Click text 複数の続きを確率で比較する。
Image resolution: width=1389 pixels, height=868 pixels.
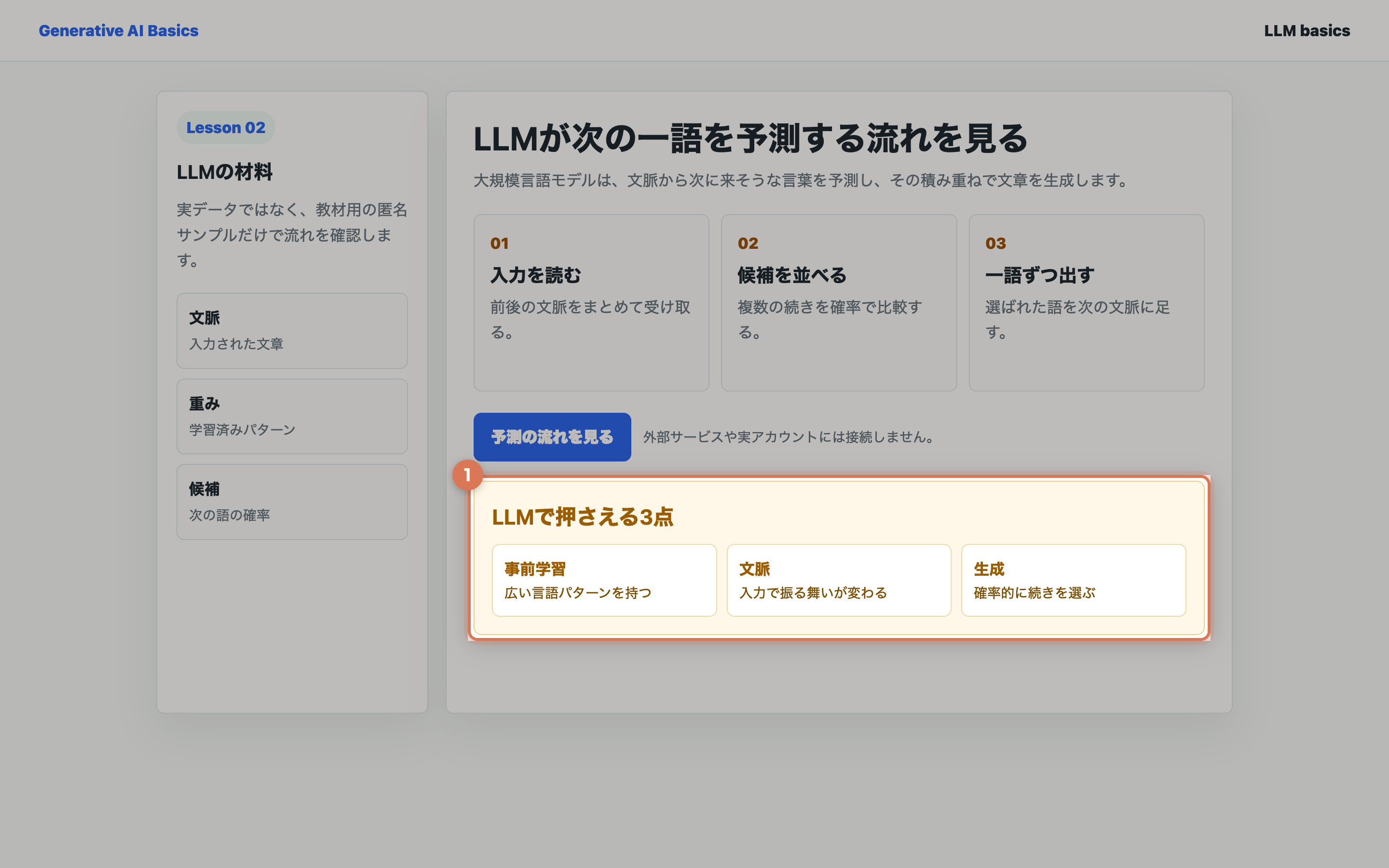tap(830, 320)
